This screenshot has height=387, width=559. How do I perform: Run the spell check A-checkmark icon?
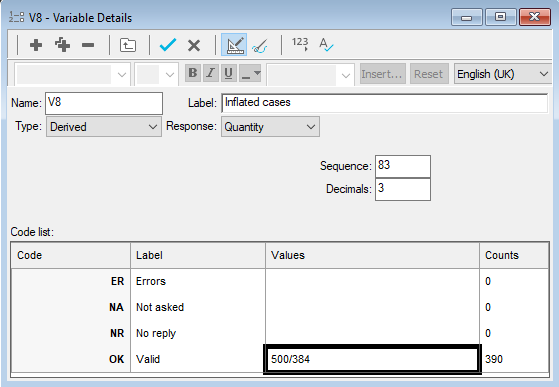point(326,45)
